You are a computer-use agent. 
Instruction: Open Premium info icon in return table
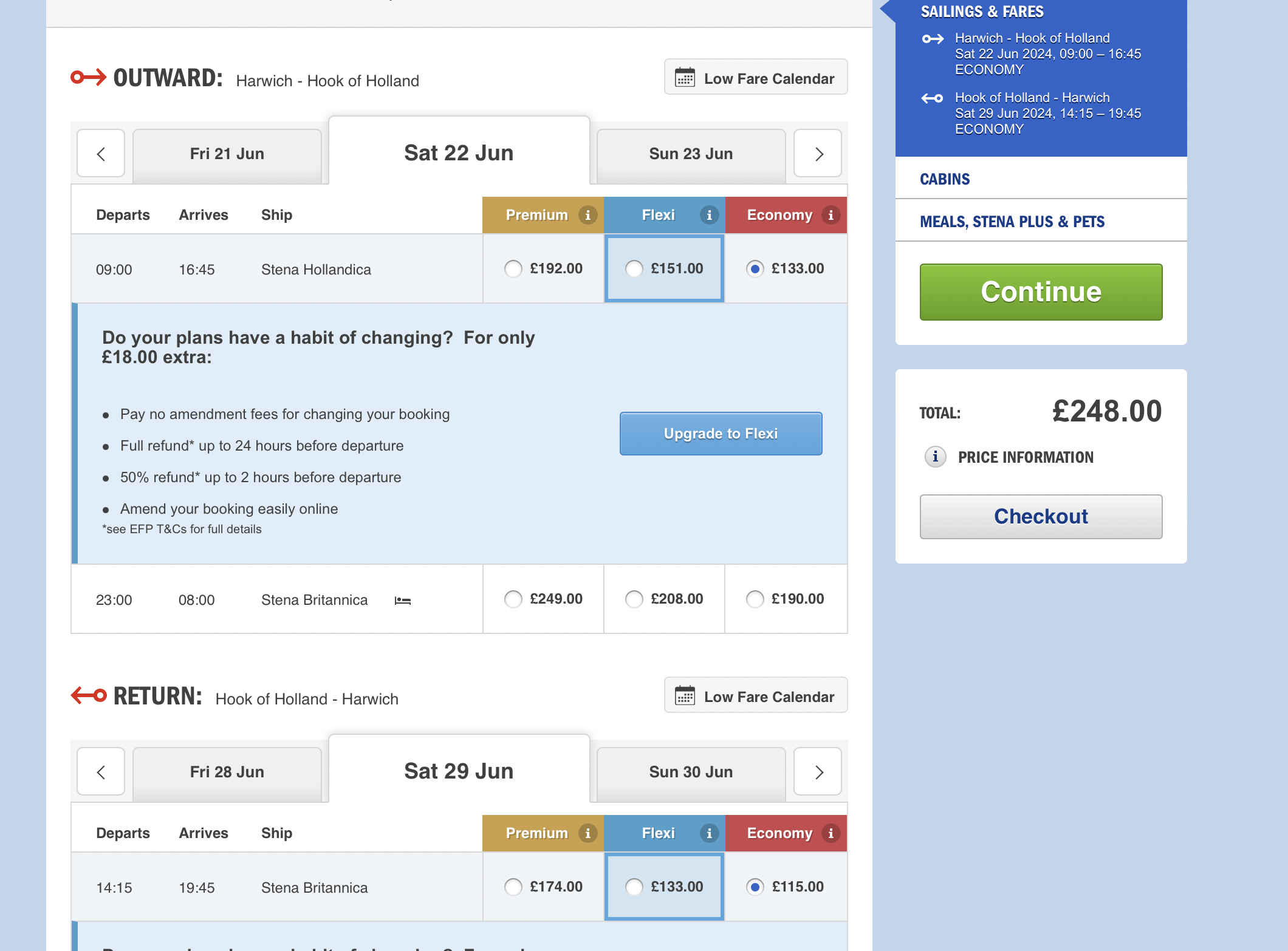(587, 833)
